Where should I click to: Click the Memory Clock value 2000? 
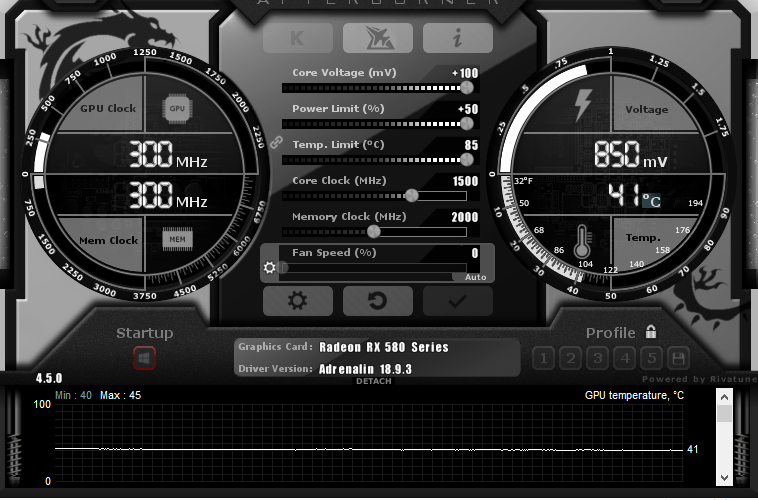pos(465,217)
